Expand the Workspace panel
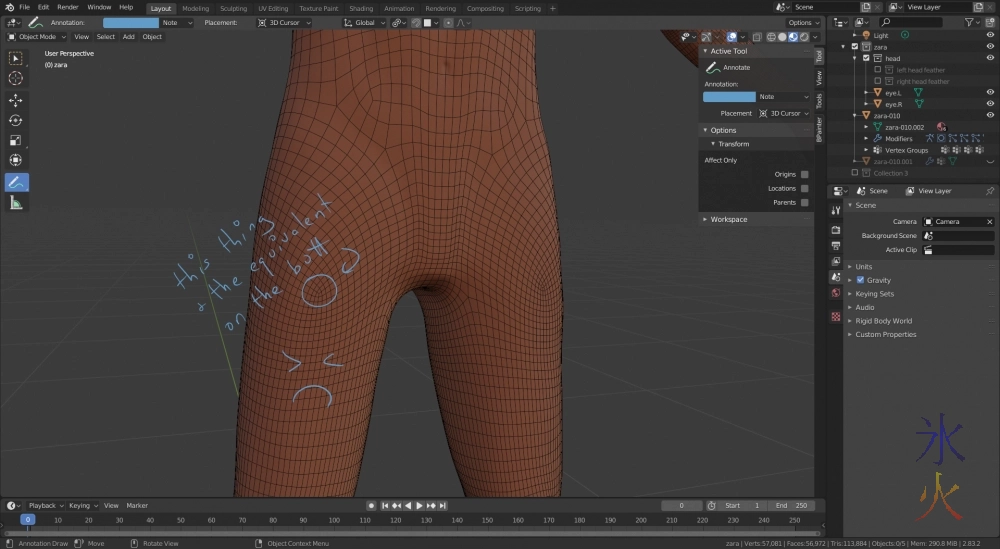This screenshot has height=549, width=1000. pos(728,219)
